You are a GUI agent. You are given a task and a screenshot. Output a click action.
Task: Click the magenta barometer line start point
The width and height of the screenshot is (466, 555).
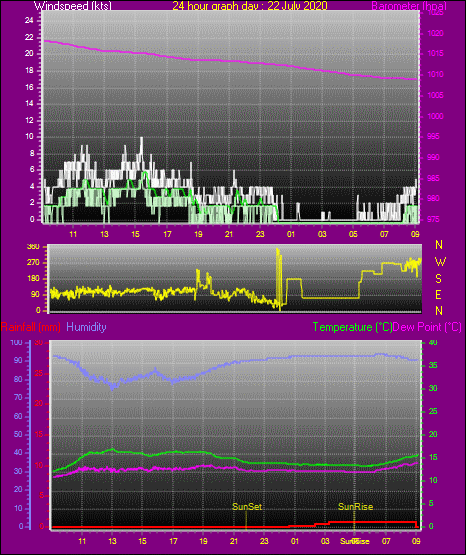click(45, 41)
